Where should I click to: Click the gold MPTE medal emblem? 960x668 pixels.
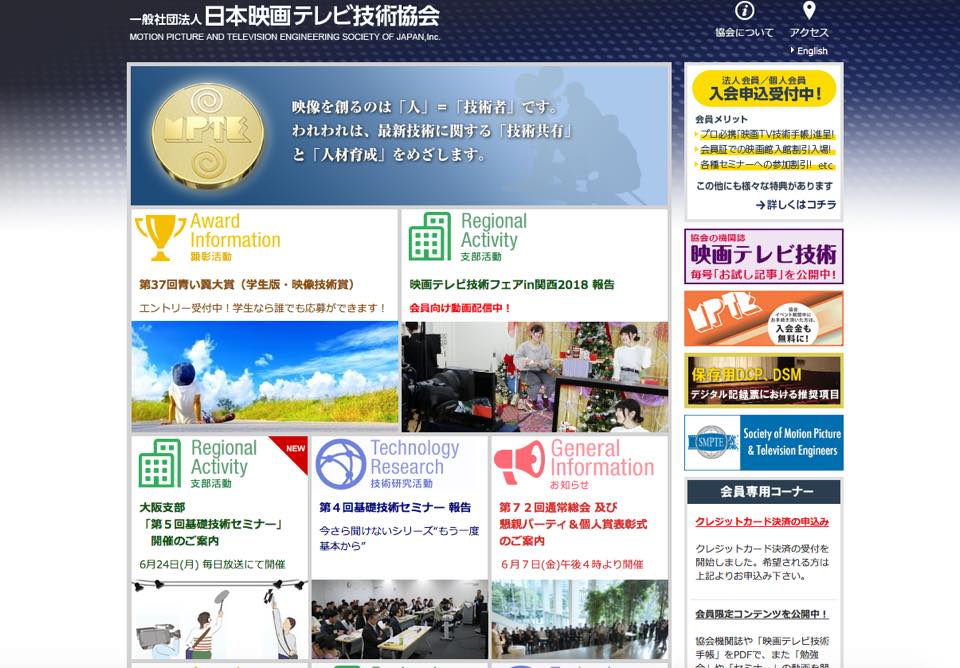208,135
